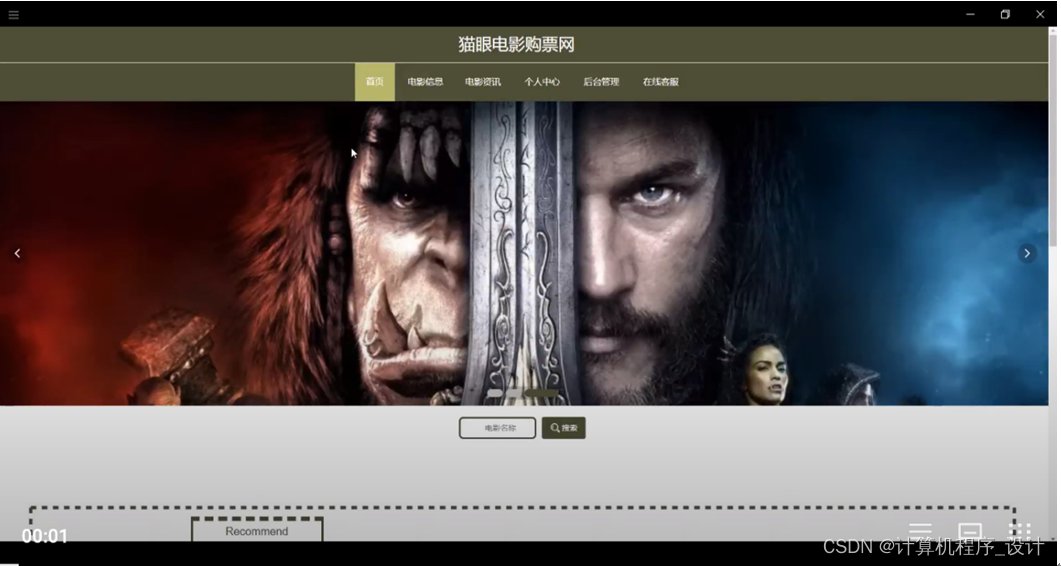Open 后台管理 admin management

(601, 82)
